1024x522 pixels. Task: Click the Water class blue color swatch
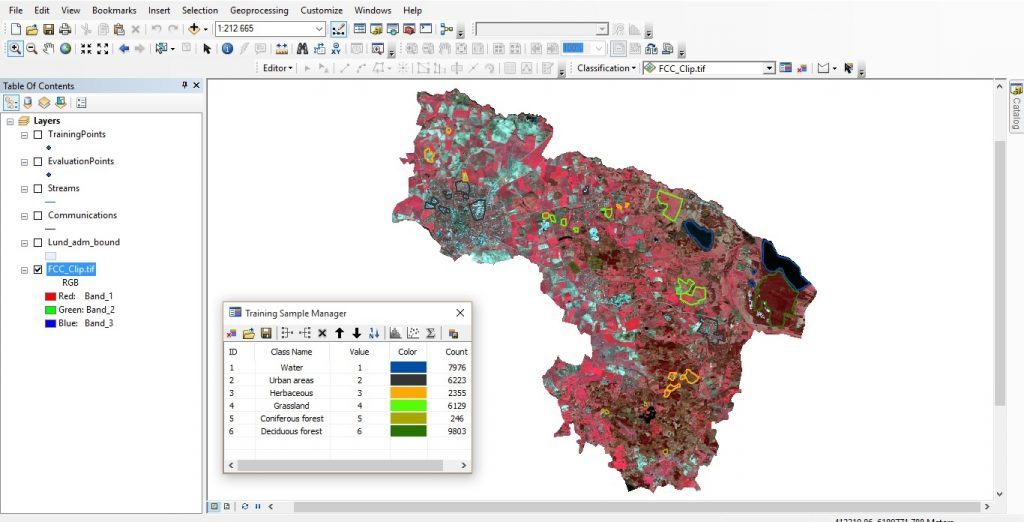pyautogui.click(x=408, y=367)
